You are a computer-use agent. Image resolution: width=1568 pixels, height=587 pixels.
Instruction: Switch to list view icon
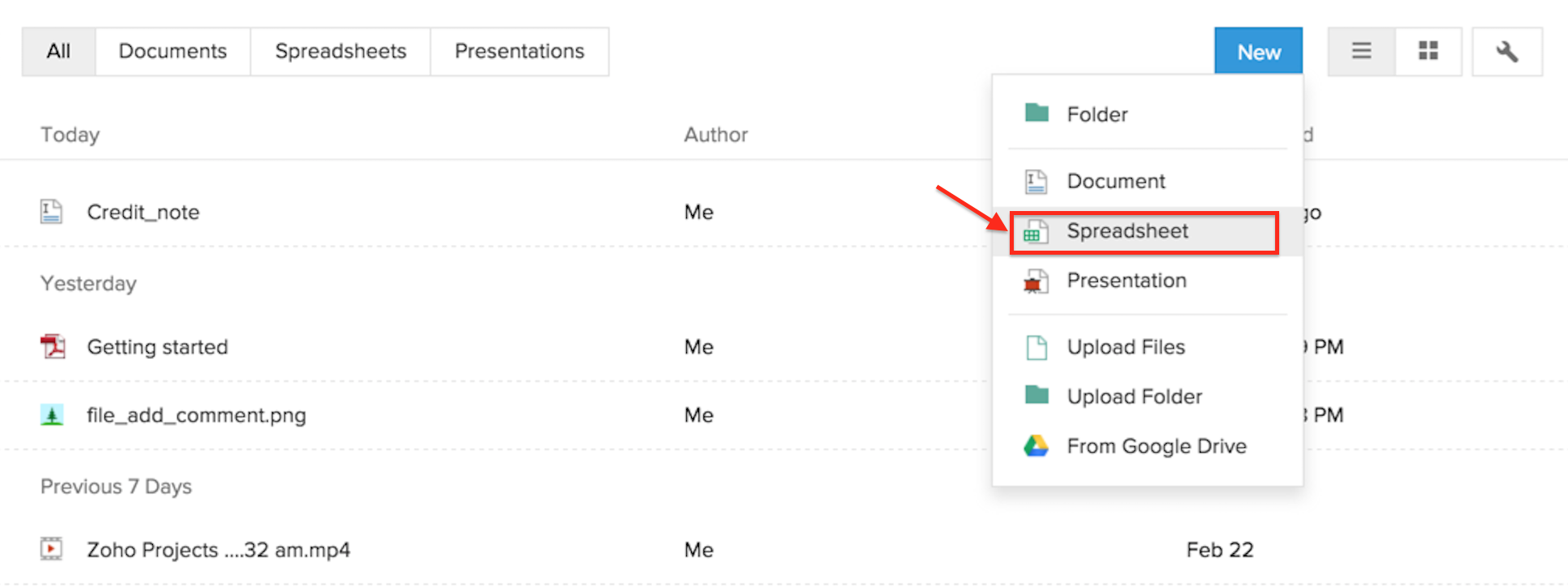[1361, 52]
